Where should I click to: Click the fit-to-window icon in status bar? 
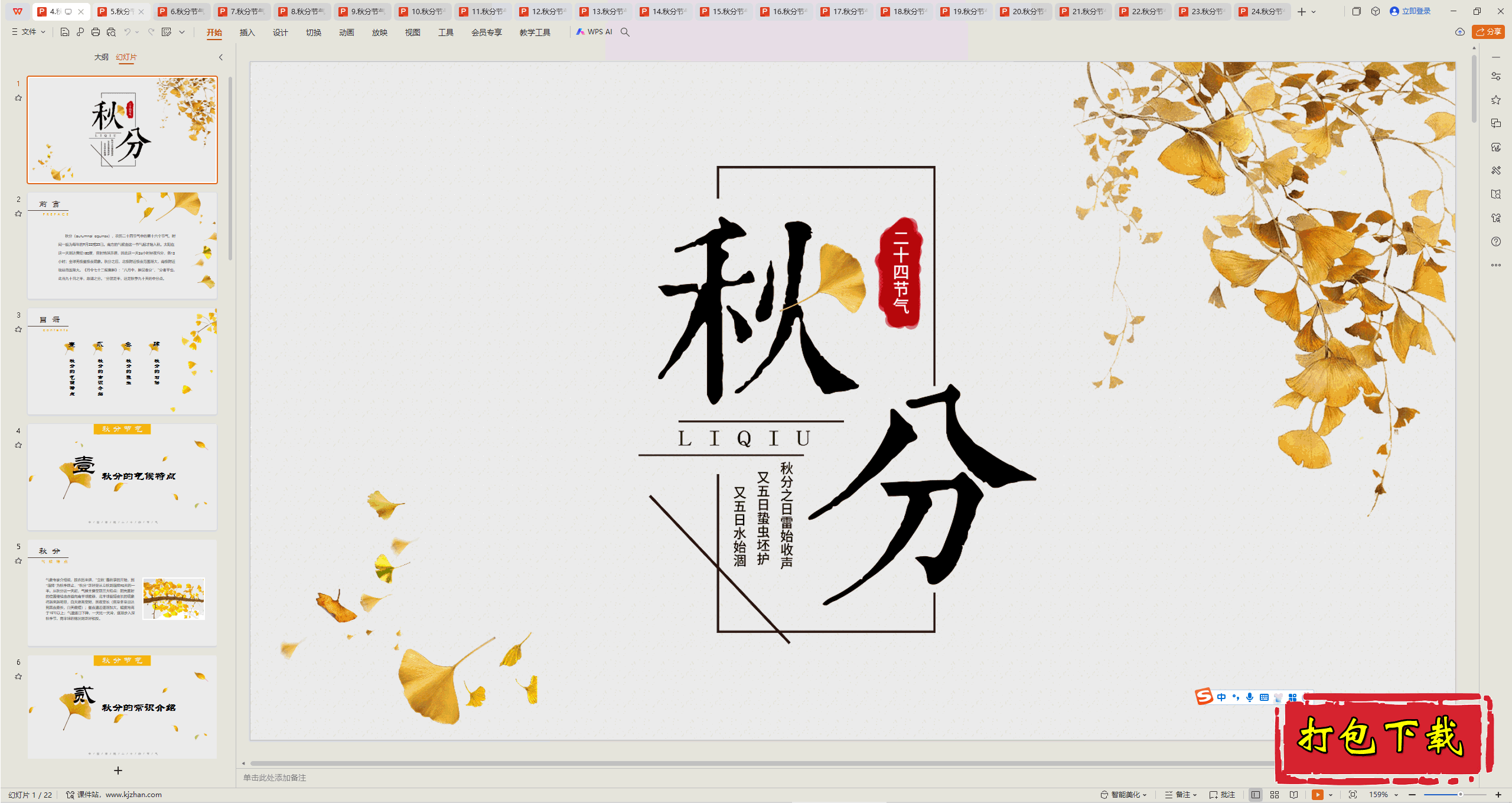coord(1353,795)
